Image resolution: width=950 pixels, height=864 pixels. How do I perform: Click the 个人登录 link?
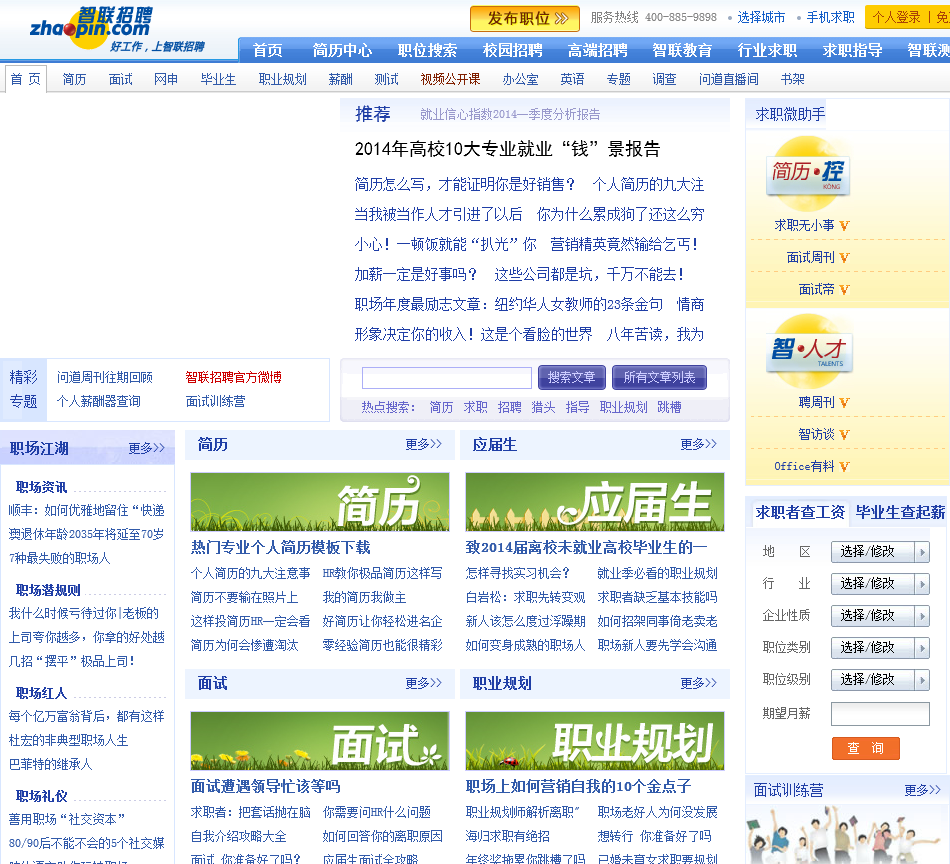pos(896,18)
